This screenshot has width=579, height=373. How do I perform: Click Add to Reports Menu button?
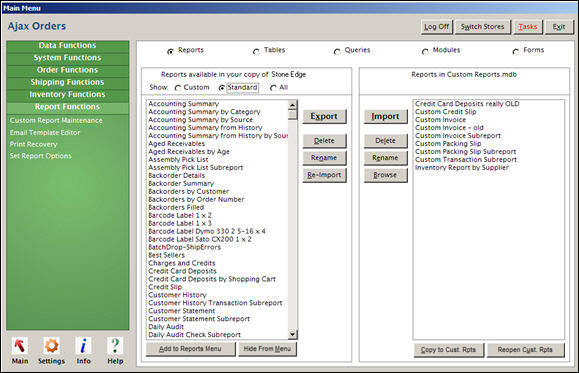pyautogui.click(x=190, y=349)
